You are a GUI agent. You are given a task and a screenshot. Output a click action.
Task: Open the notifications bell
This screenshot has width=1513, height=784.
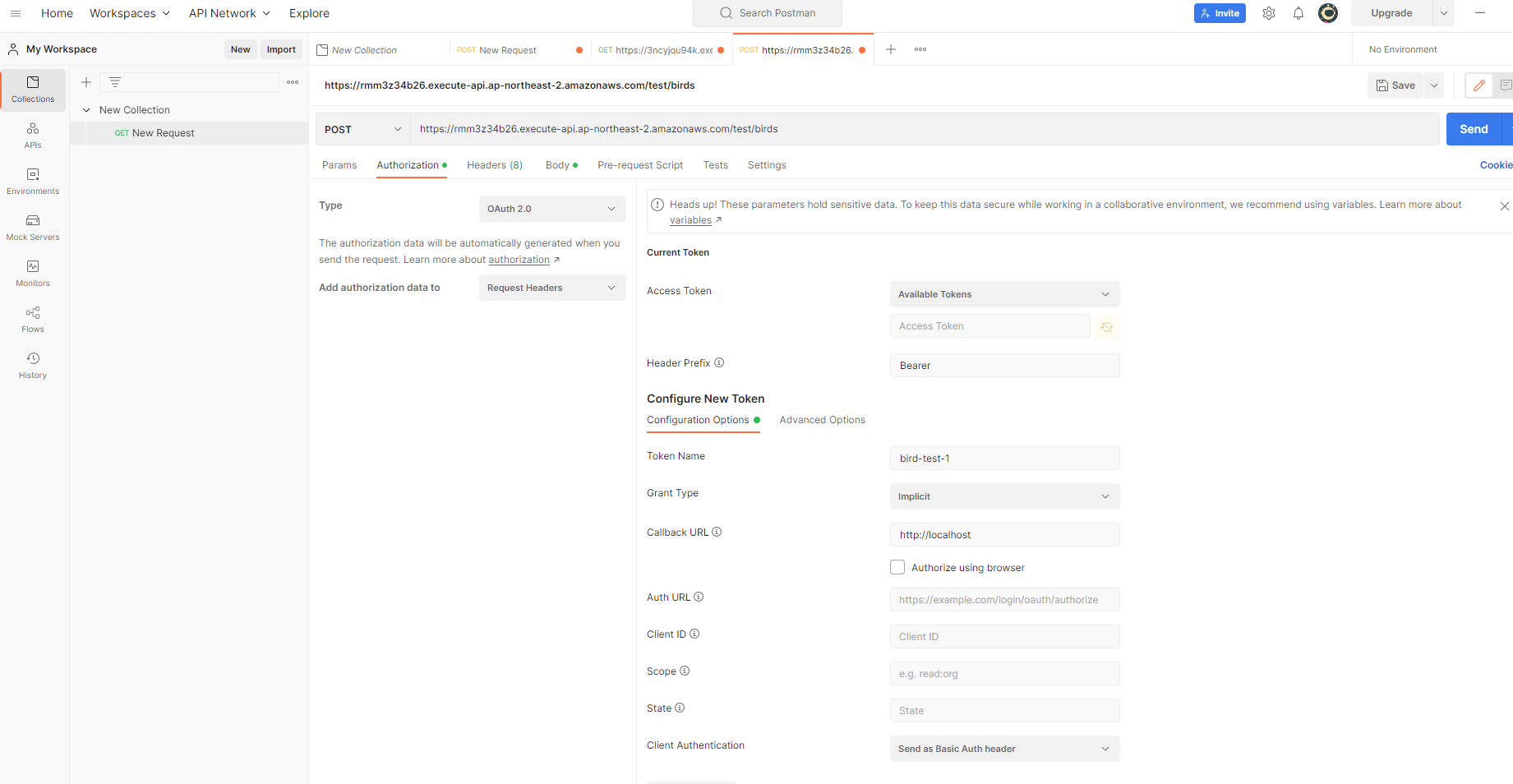pos(1299,13)
